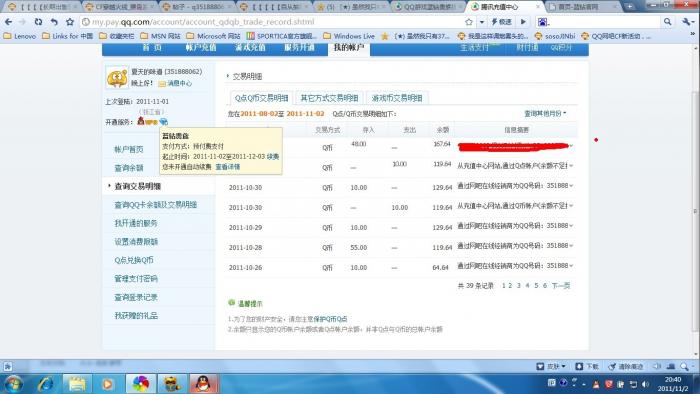Open 我获赠的礼品 sidebar item
Image resolution: width=700 pixels, height=394 pixels.
coord(136,315)
